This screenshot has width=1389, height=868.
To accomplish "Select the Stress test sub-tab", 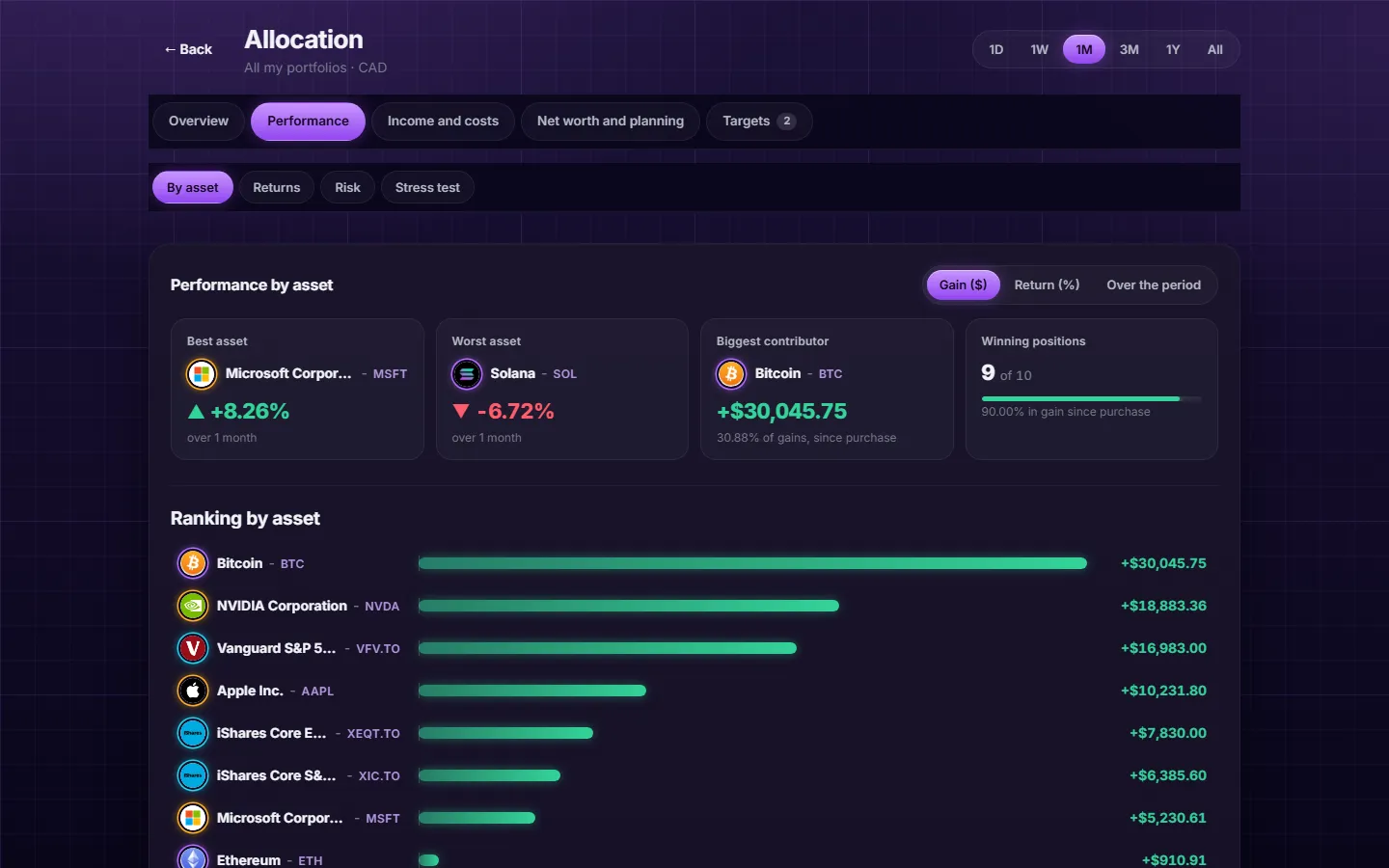I will (x=427, y=188).
